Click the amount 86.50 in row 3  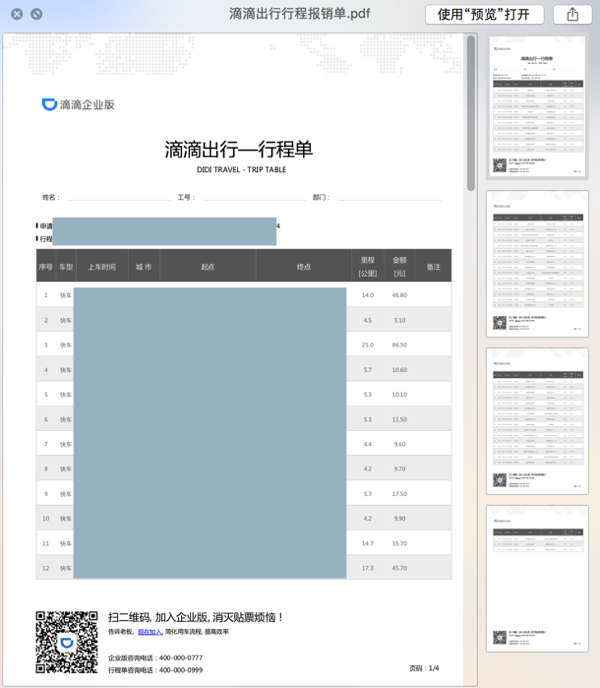(x=399, y=345)
